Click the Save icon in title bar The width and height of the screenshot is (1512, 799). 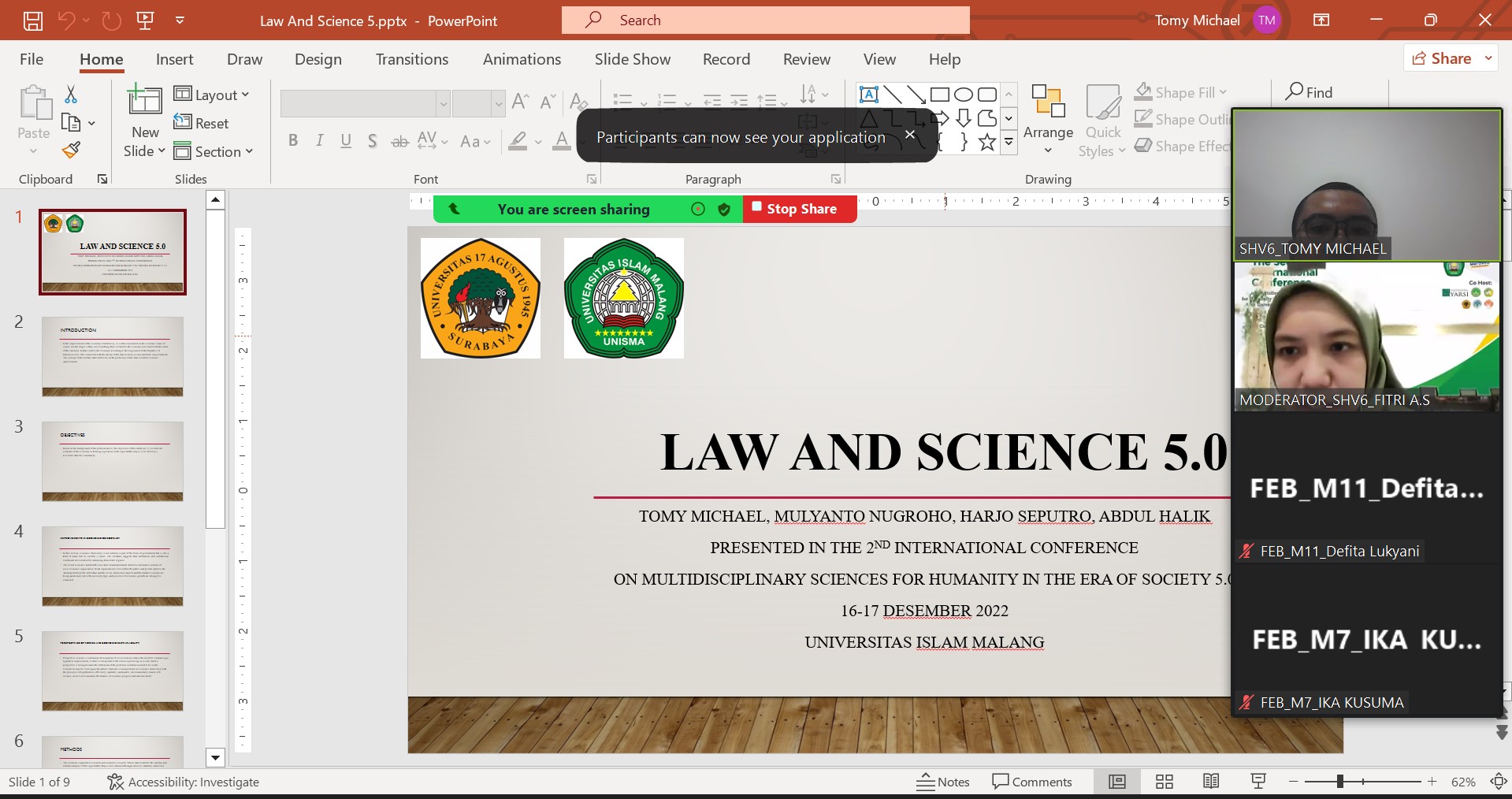click(x=32, y=20)
